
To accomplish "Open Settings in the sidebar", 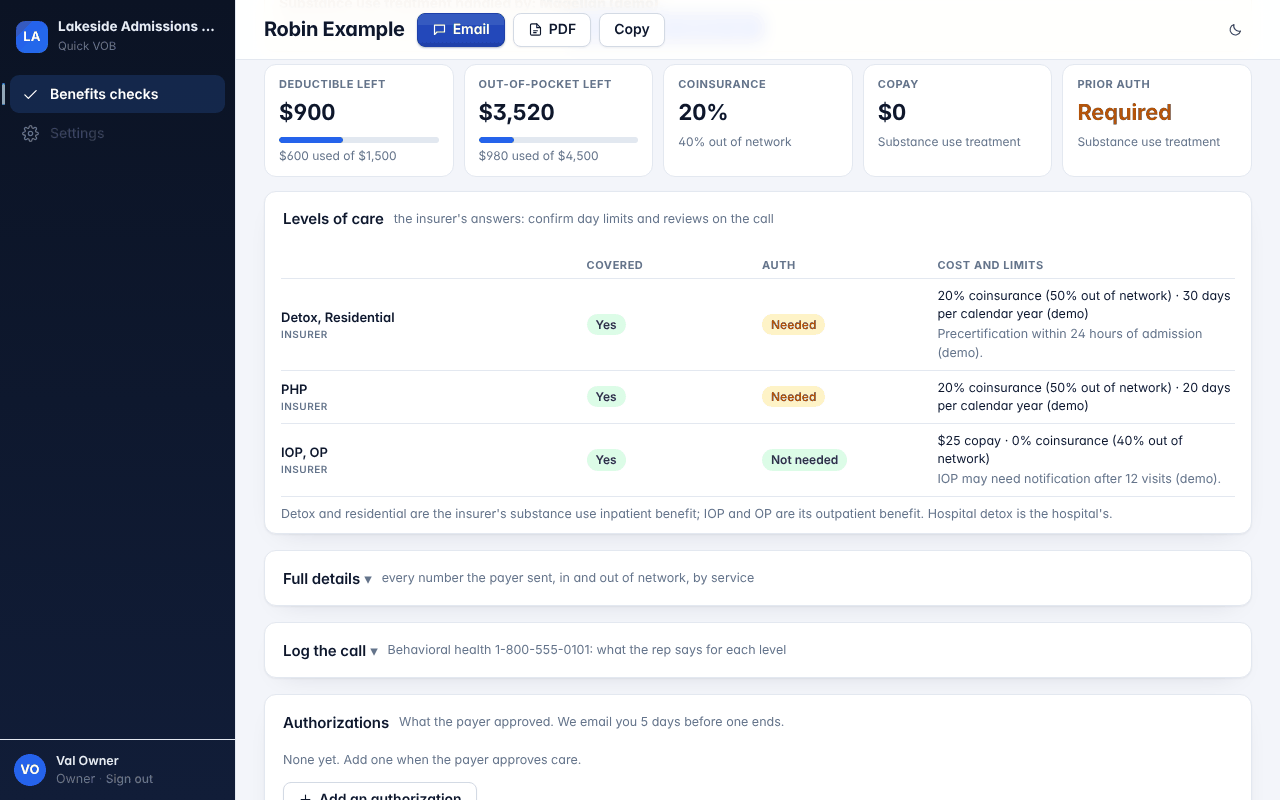I will click(x=117, y=133).
